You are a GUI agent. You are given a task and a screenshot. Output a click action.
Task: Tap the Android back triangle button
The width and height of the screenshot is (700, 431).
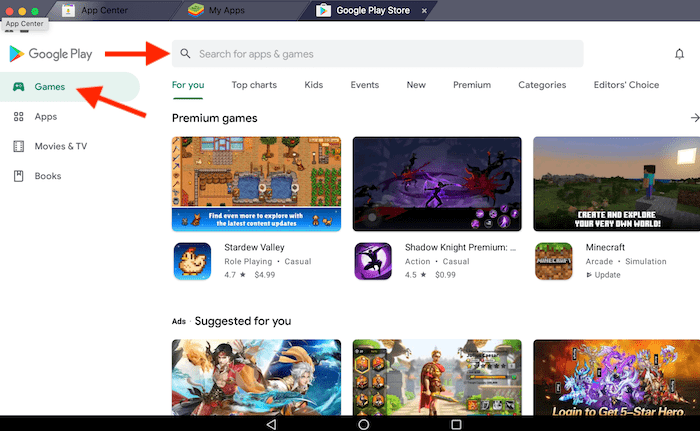click(271, 424)
